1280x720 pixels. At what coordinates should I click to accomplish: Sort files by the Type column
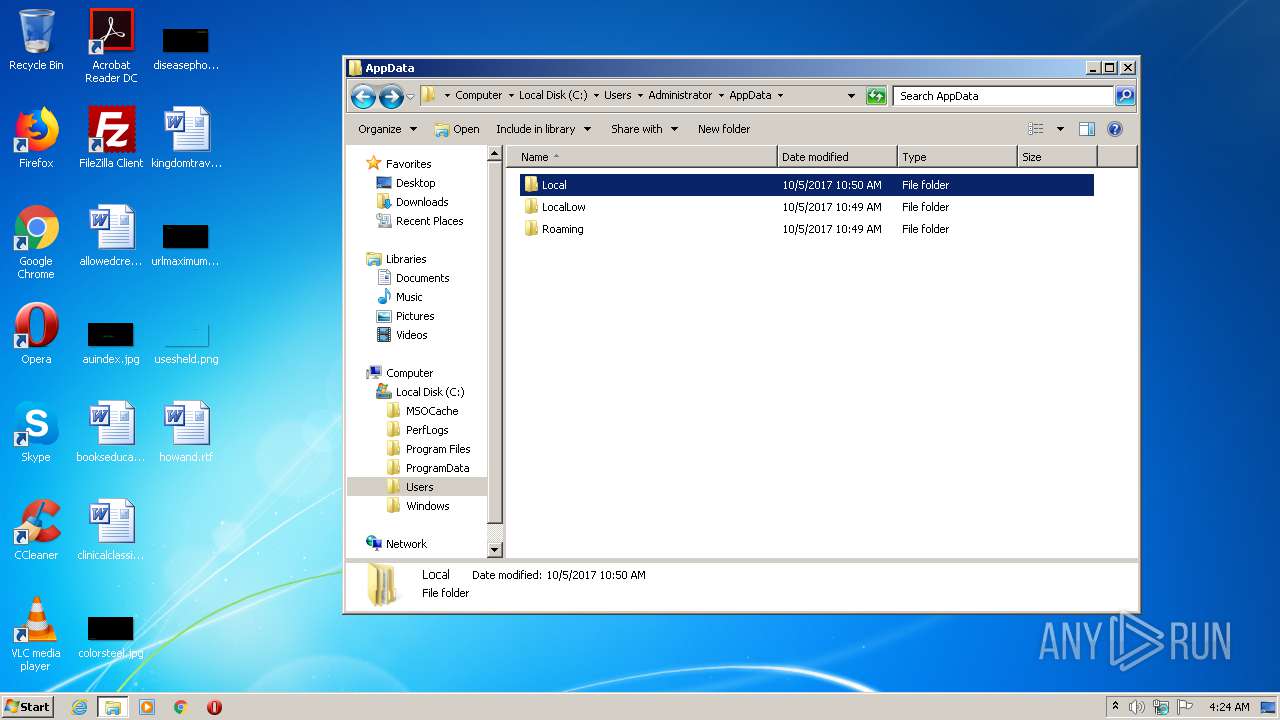pos(957,157)
